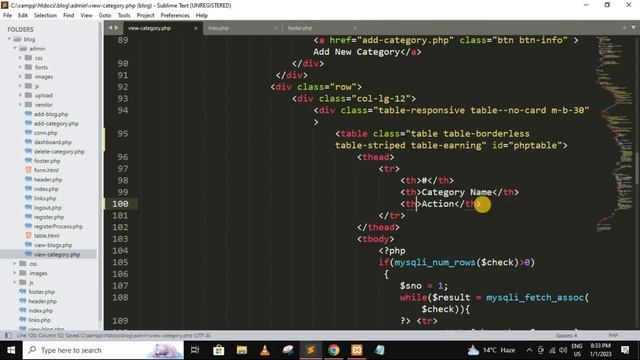Open VLC media player from taskbar
The height and width of the screenshot is (360, 640).
(x=265, y=350)
